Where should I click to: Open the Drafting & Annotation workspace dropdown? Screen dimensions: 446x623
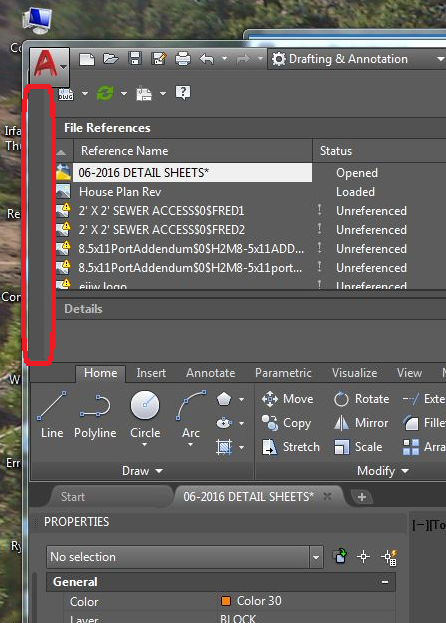coord(440,59)
